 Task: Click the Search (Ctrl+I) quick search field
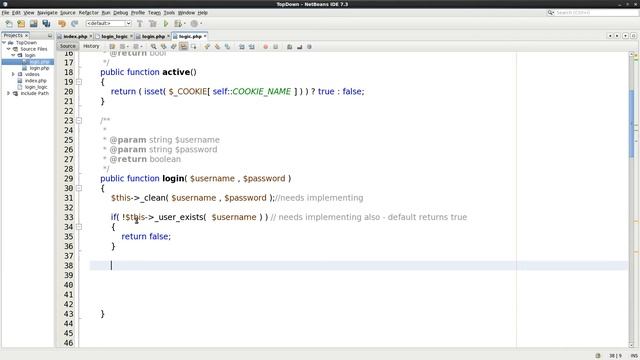(x=593, y=13)
